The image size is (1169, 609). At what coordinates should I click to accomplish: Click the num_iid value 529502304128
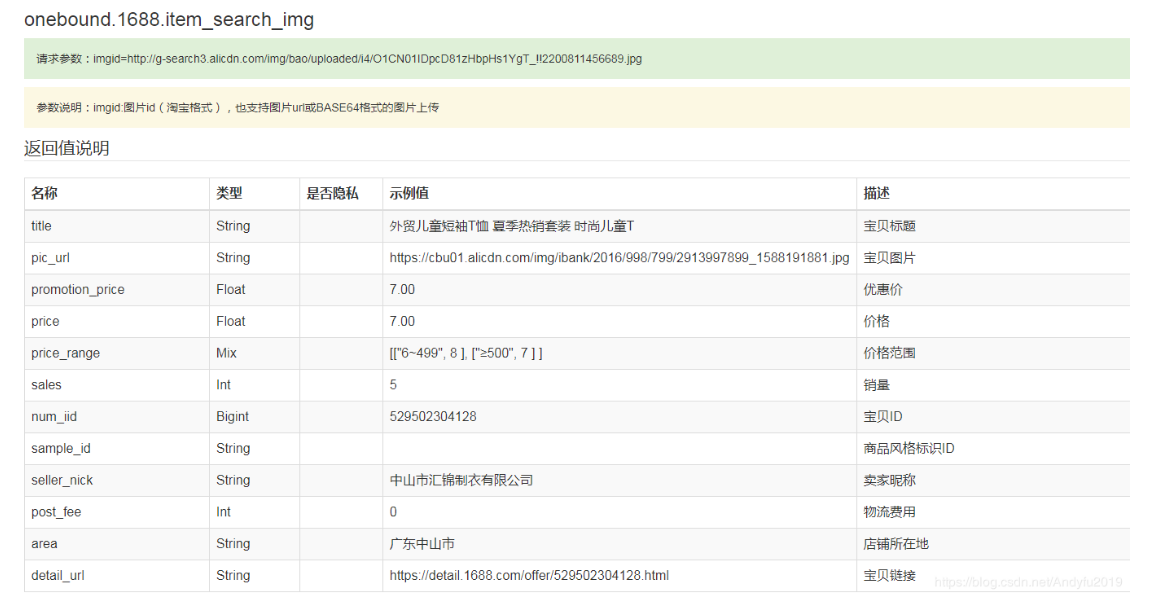click(433, 417)
